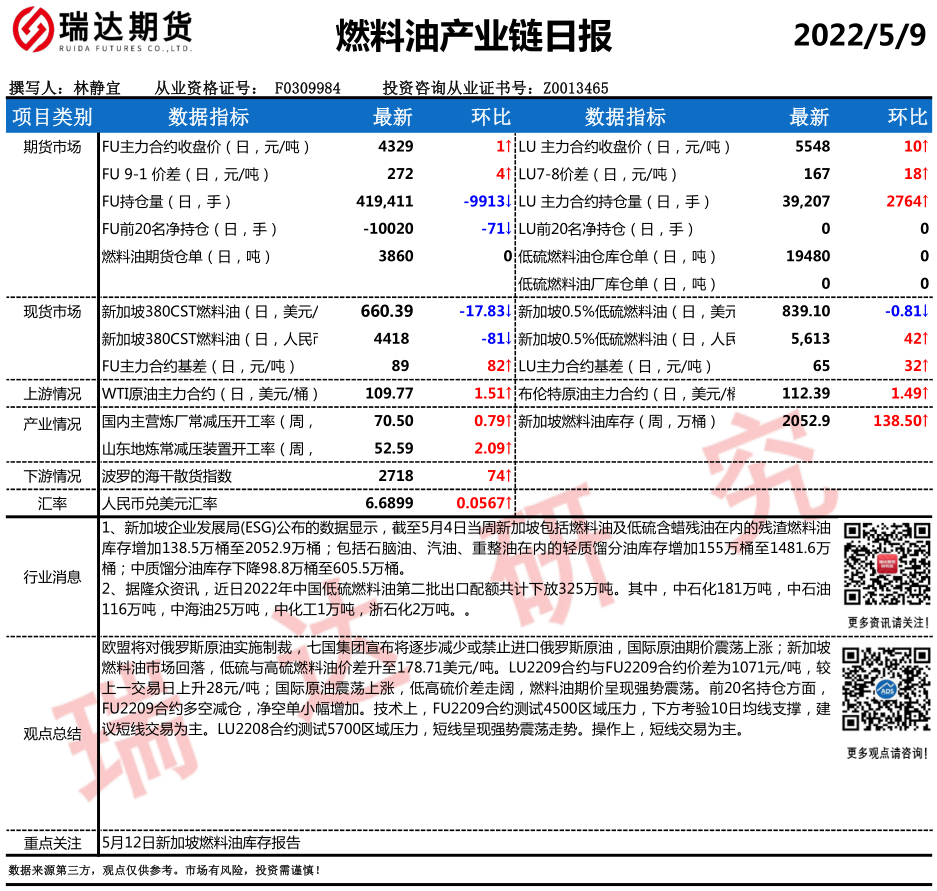
Task: Click the blue down arrow after -9913
Action: point(508,201)
